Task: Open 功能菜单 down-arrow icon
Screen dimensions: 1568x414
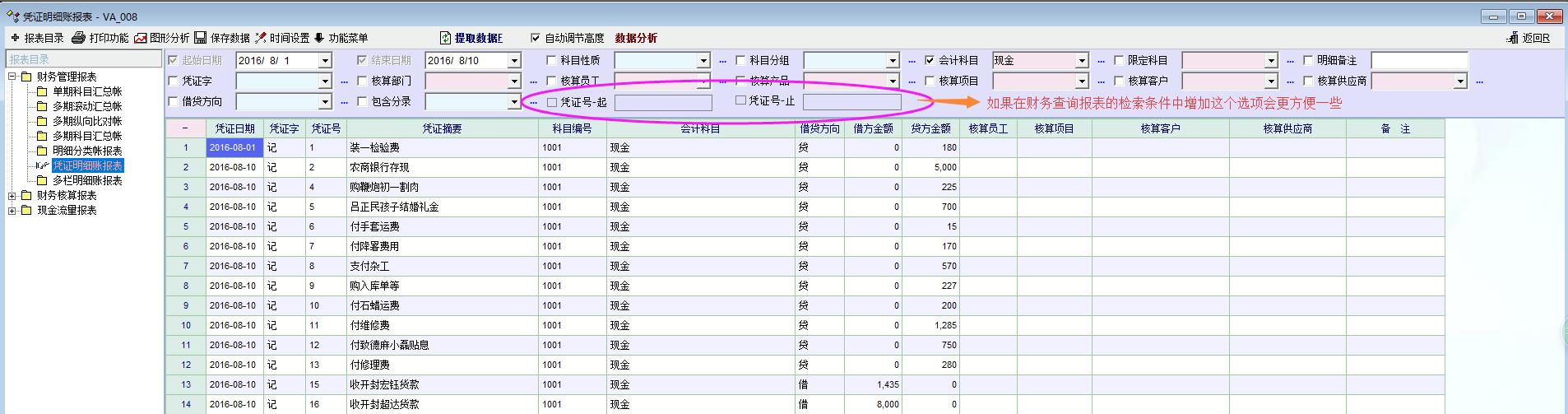Action: [319, 38]
